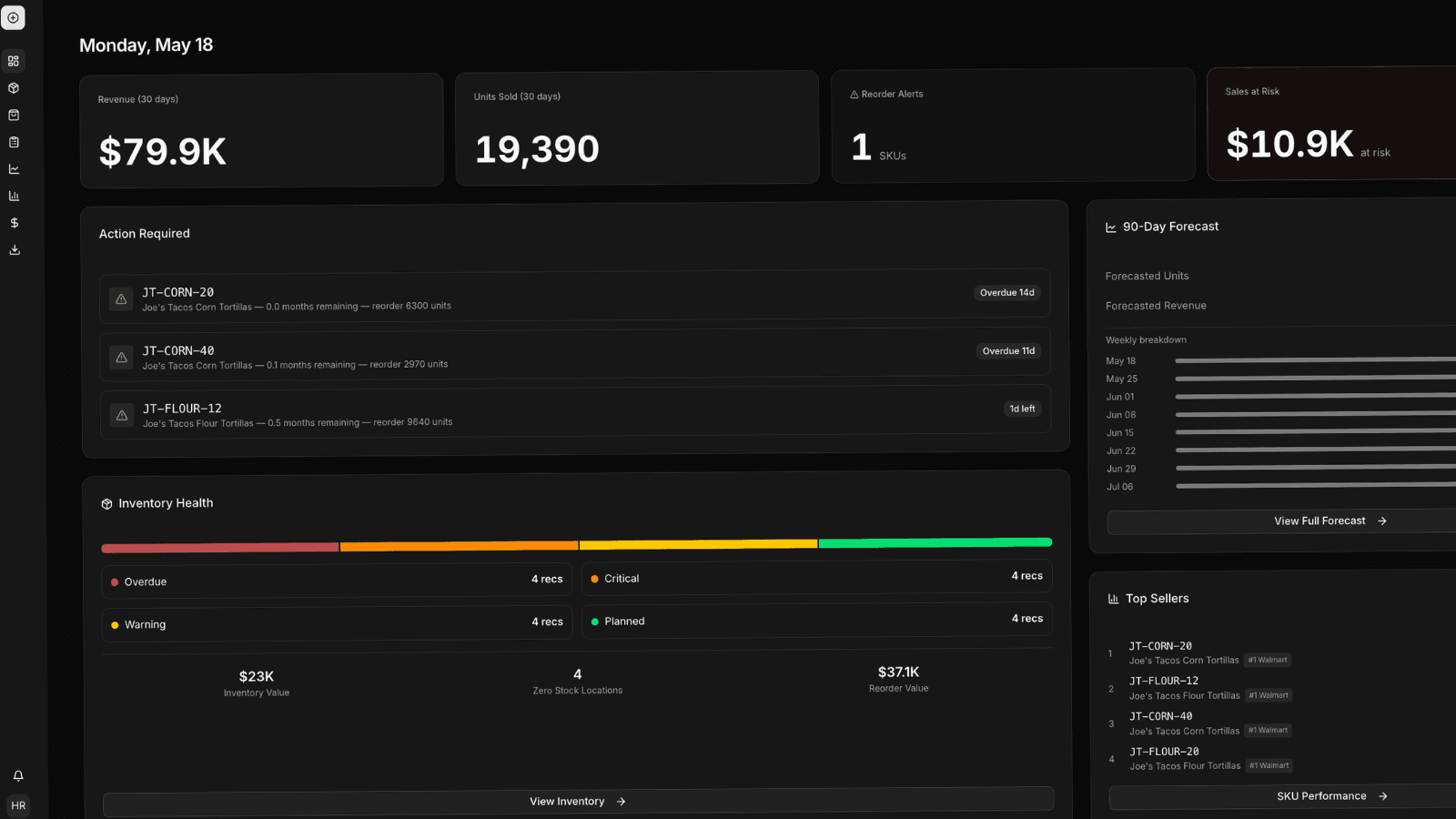Click the 90-Day Forecast chart icon

tap(1111, 227)
